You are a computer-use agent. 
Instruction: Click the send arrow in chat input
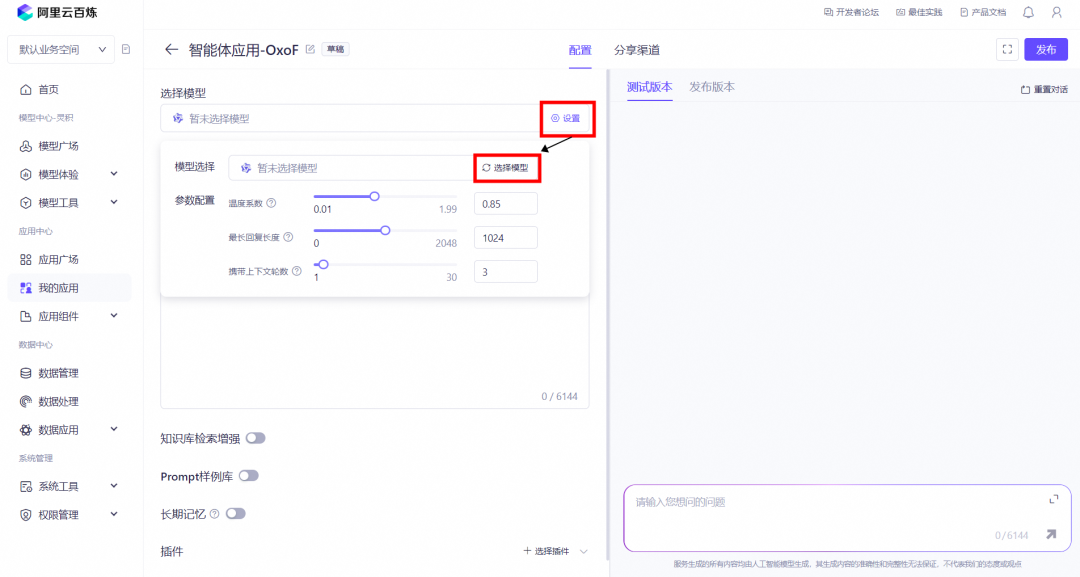coord(1050,534)
